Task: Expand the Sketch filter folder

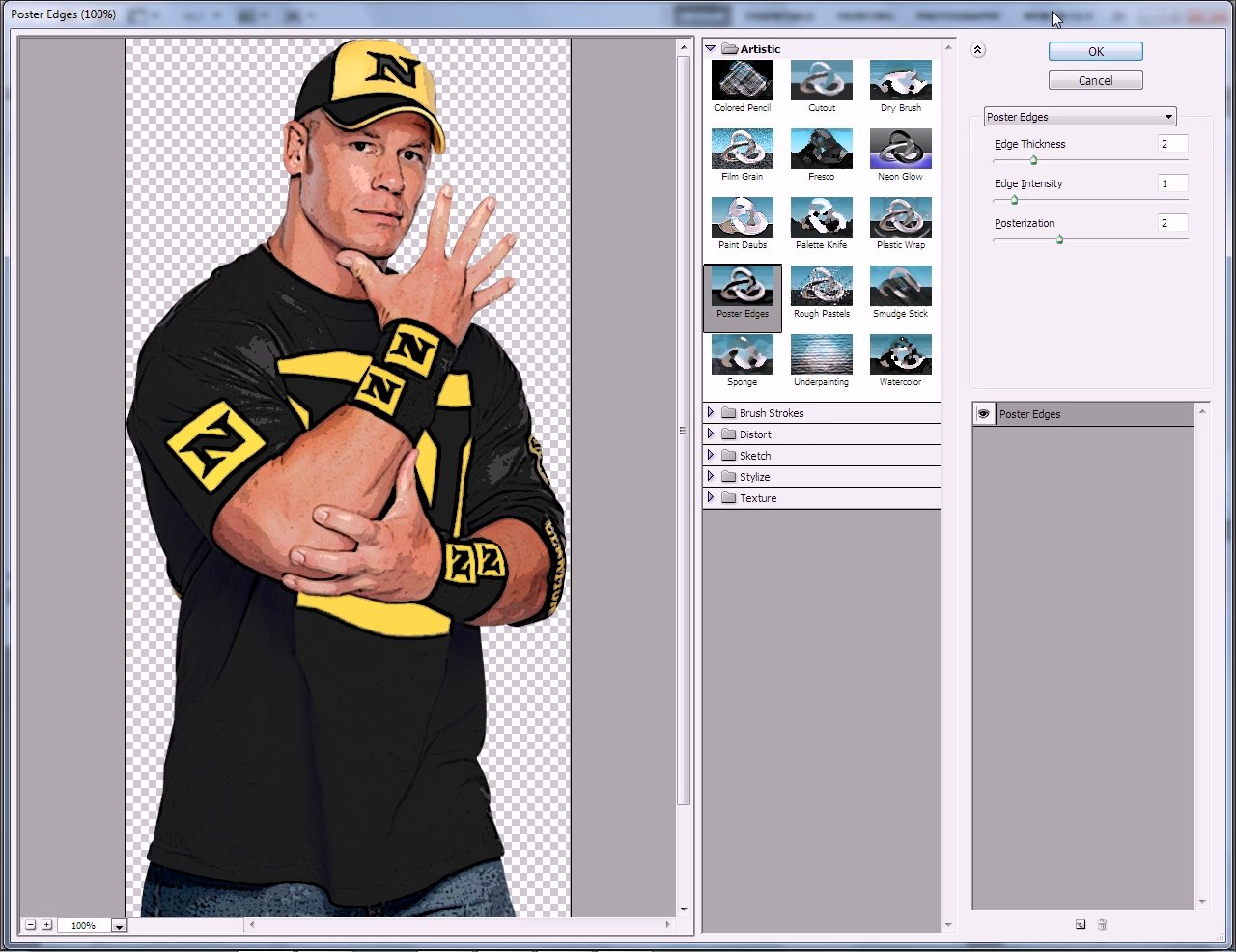Action: (711, 455)
